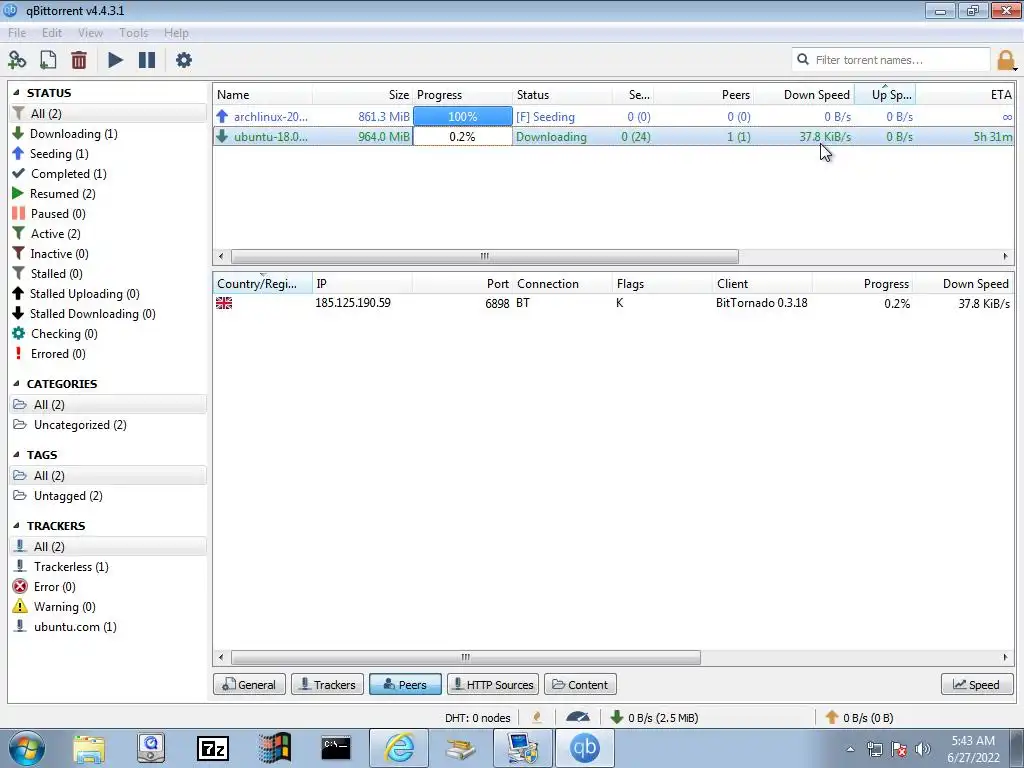Sort torrents by Name column header
The width and height of the screenshot is (1024, 768).
[263, 95]
